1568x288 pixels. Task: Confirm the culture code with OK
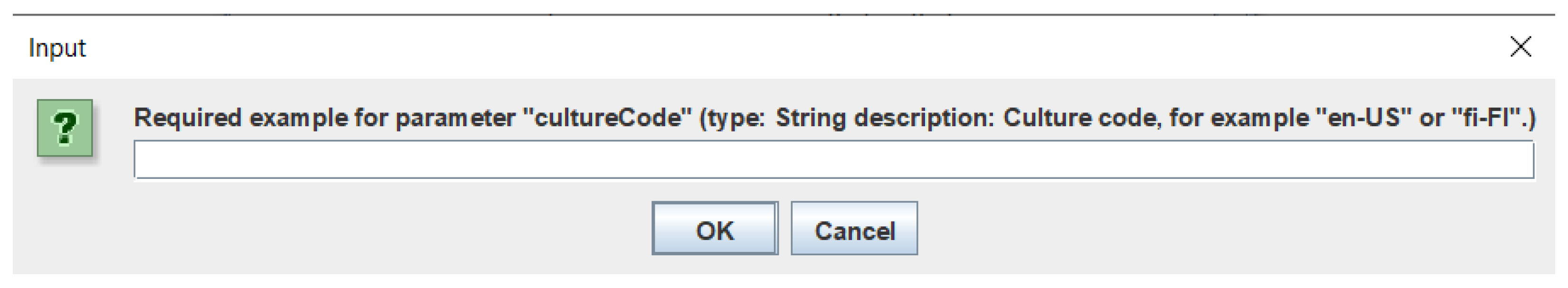pos(715,229)
